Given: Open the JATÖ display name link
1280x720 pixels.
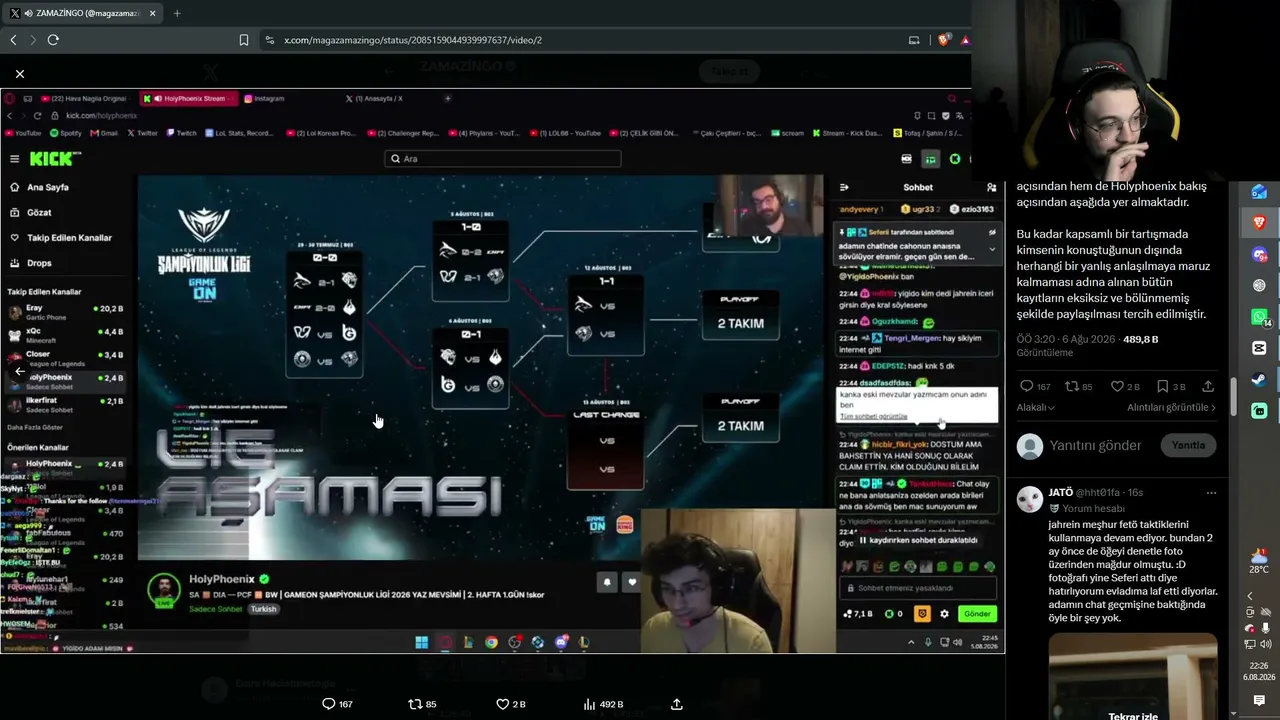Looking at the screenshot, I should coord(1061,493).
